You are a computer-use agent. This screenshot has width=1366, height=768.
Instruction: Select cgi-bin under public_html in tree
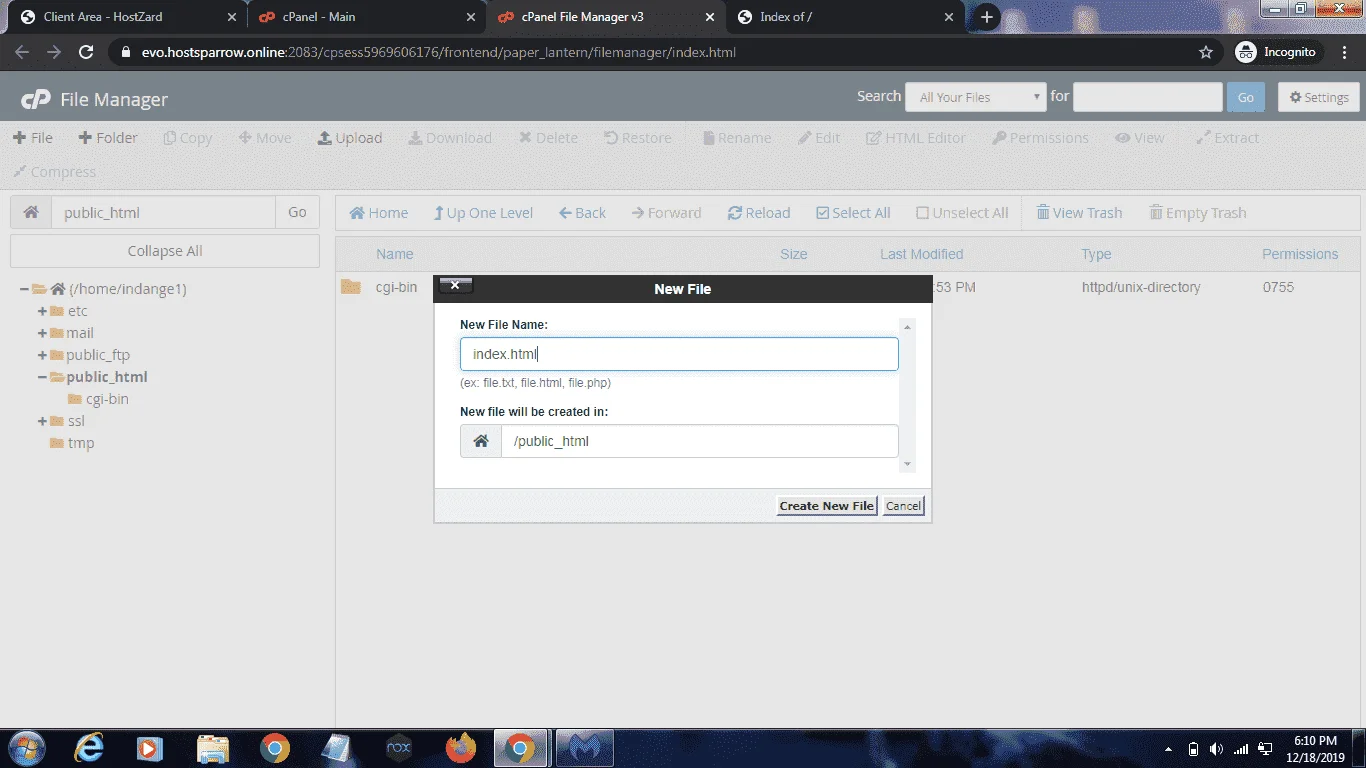coord(107,399)
